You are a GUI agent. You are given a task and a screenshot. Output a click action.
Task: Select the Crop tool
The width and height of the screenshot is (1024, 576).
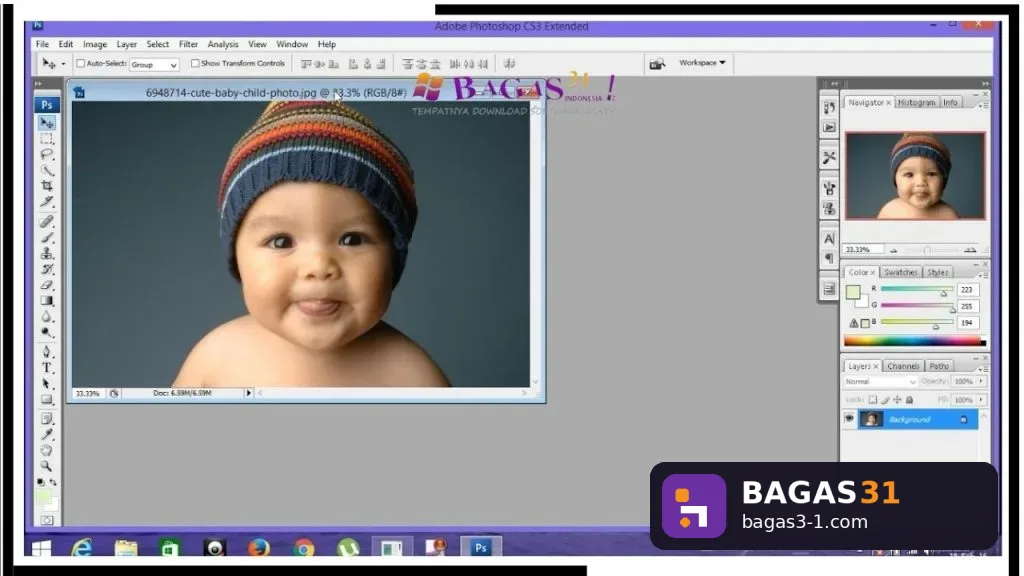click(46, 185)
